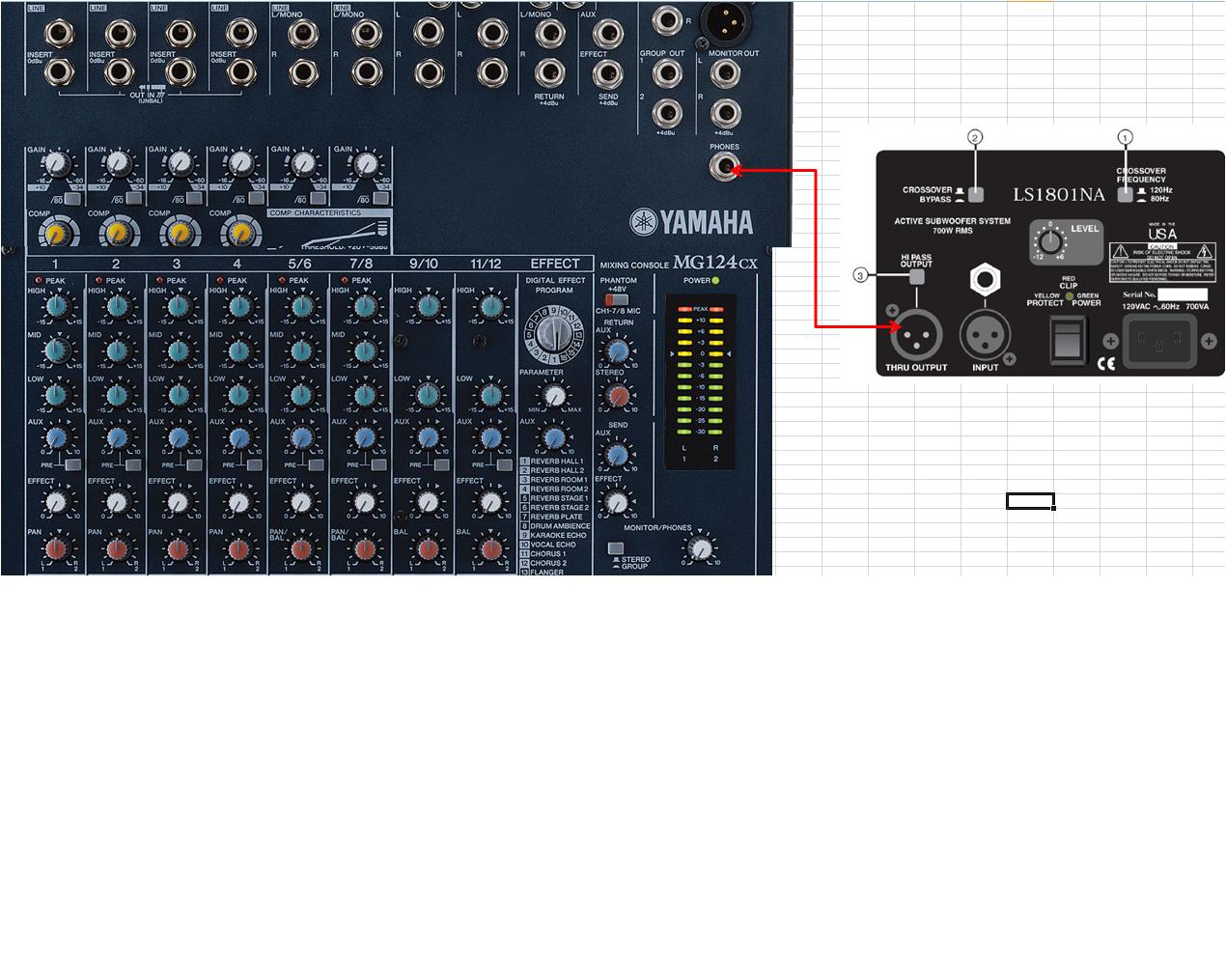
Task: Click the selected empty spreadsheet cell
Action: (1029, 500)
